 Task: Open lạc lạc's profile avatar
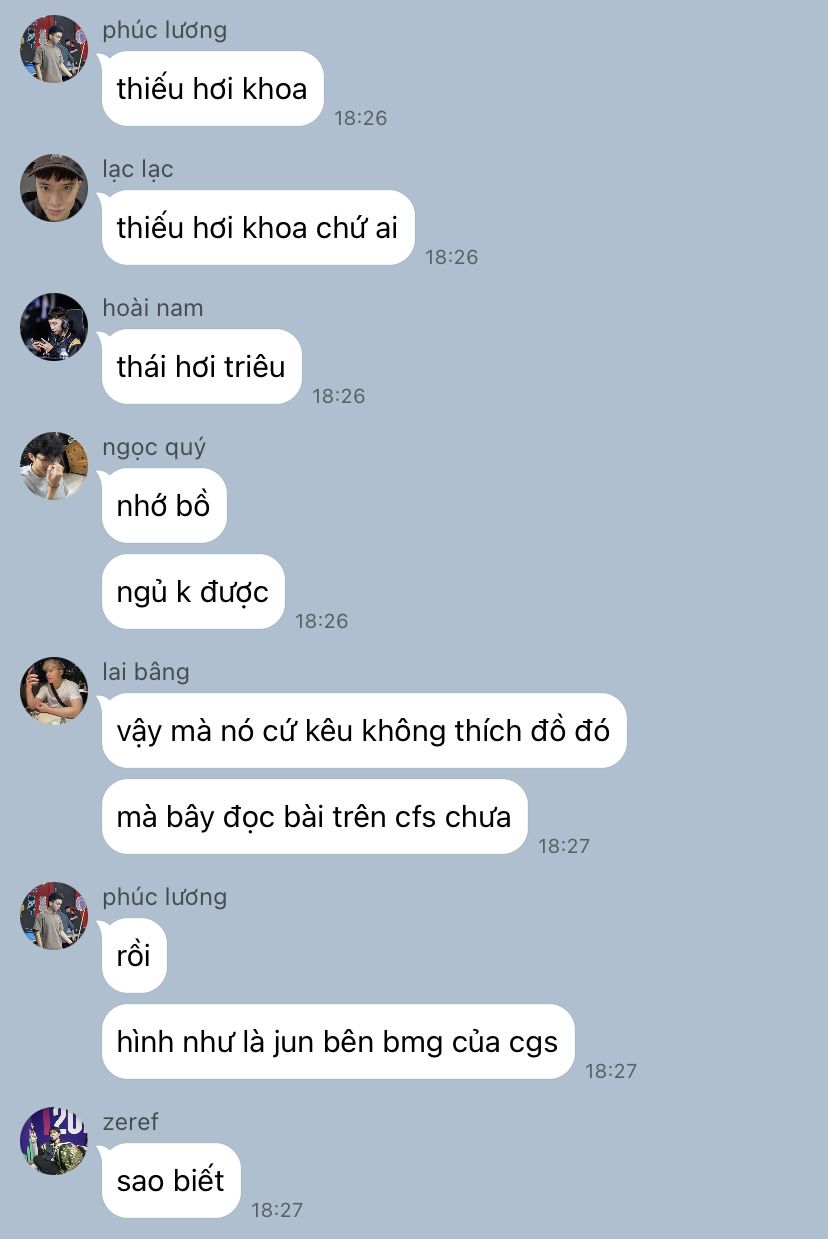(54, 188)
